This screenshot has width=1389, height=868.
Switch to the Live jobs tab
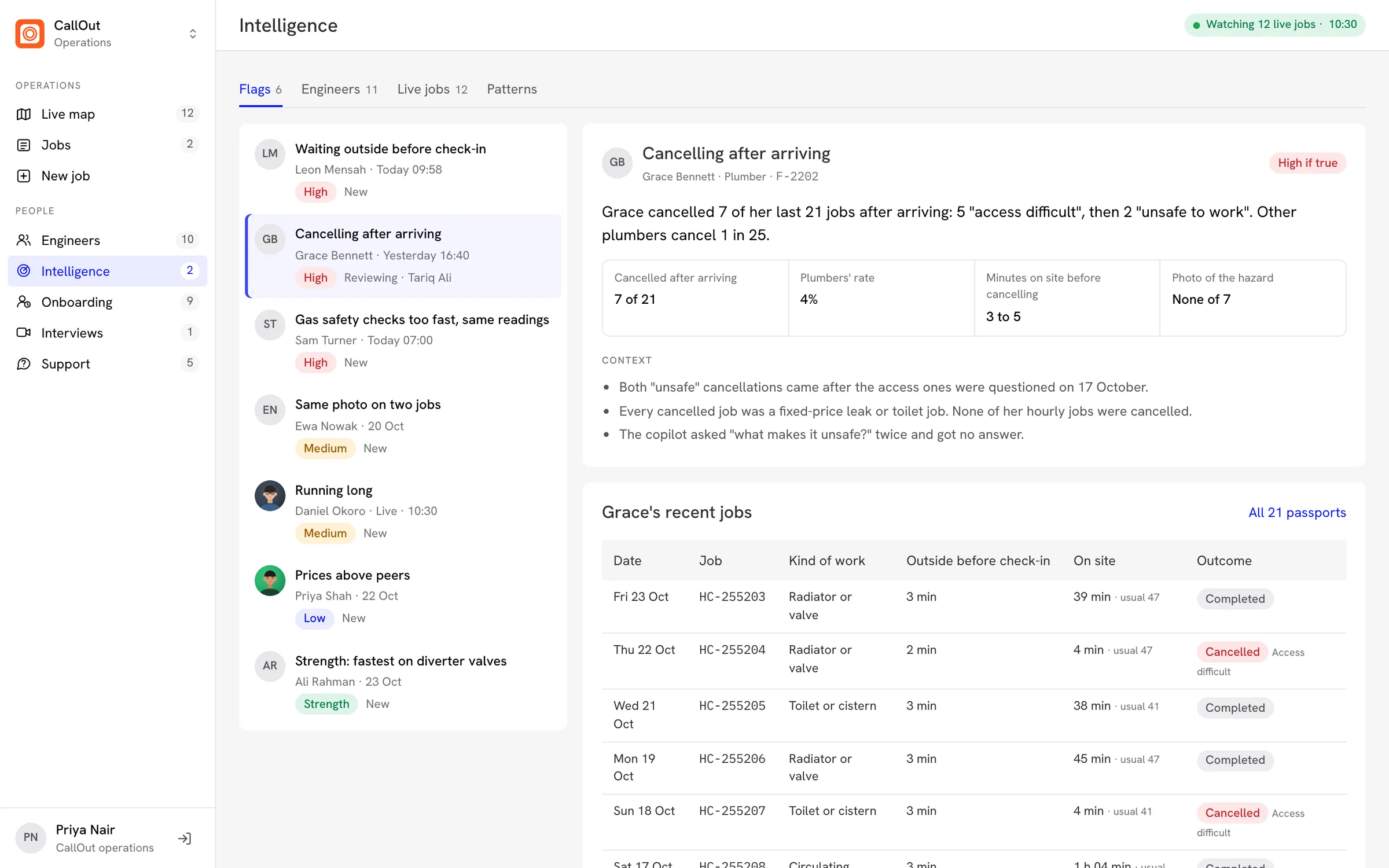point(432,90)
